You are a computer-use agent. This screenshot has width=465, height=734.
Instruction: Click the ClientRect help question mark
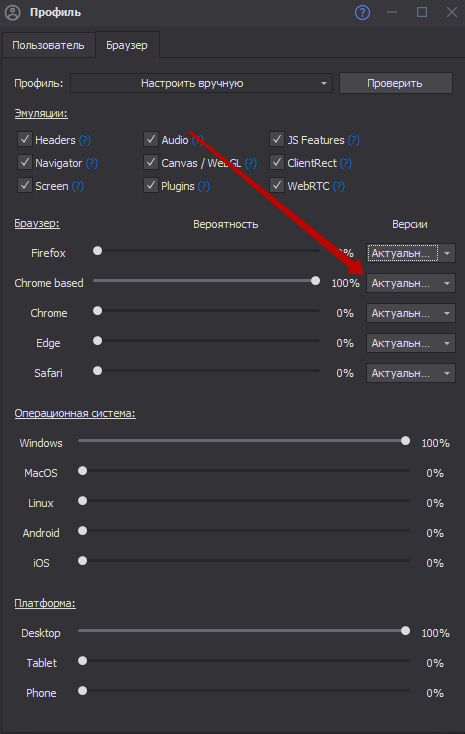(346, 163)
